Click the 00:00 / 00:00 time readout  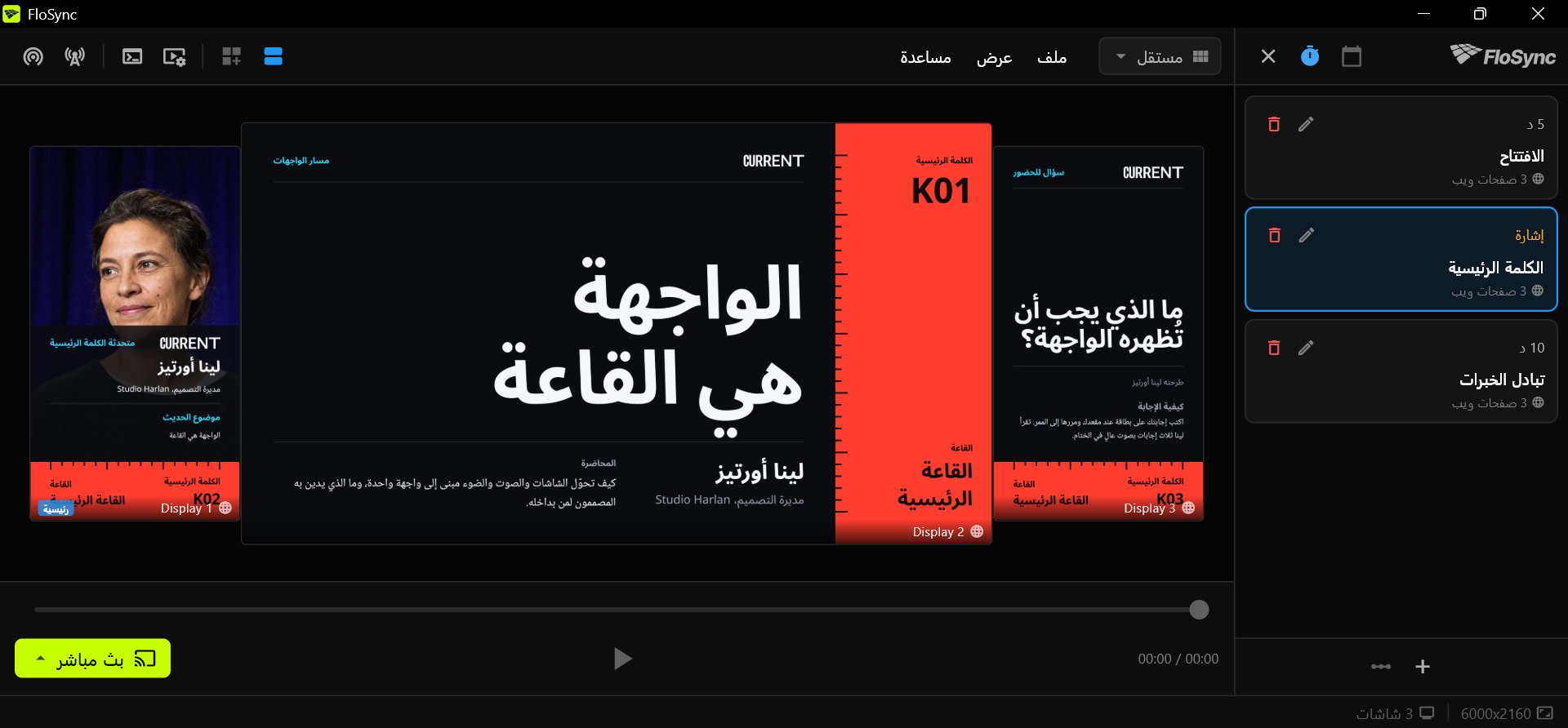pyautogui.click(x=1178, y=659)
